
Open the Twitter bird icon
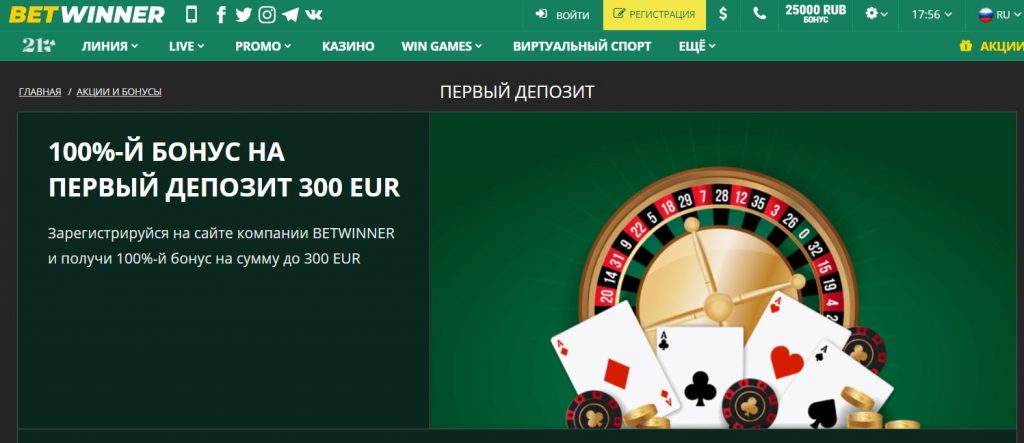pyautogui.click(x=244, y=14)
